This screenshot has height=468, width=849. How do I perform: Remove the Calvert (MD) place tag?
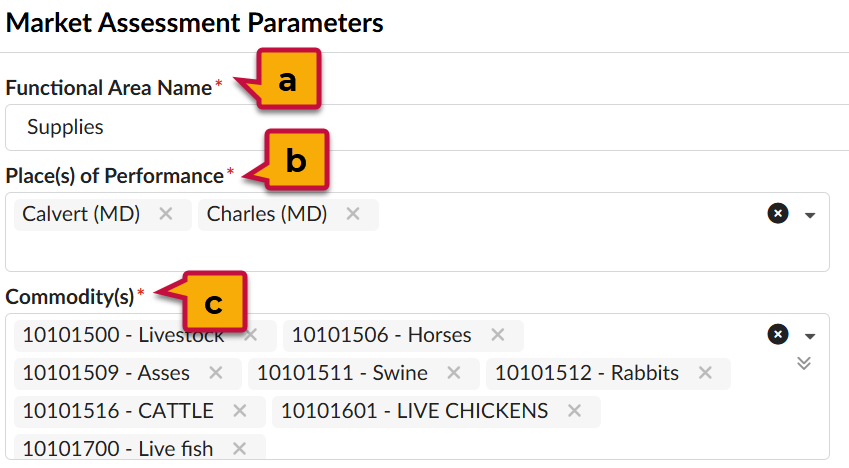(166, 214)
